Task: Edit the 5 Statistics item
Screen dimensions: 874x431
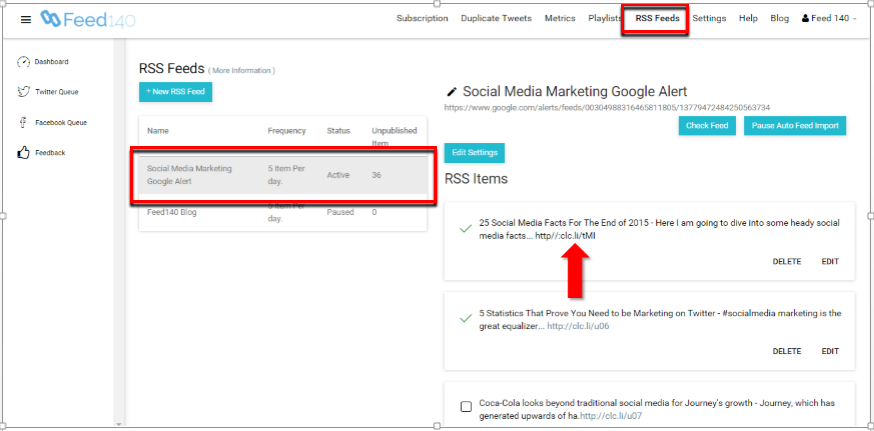Action: (830, 351)
